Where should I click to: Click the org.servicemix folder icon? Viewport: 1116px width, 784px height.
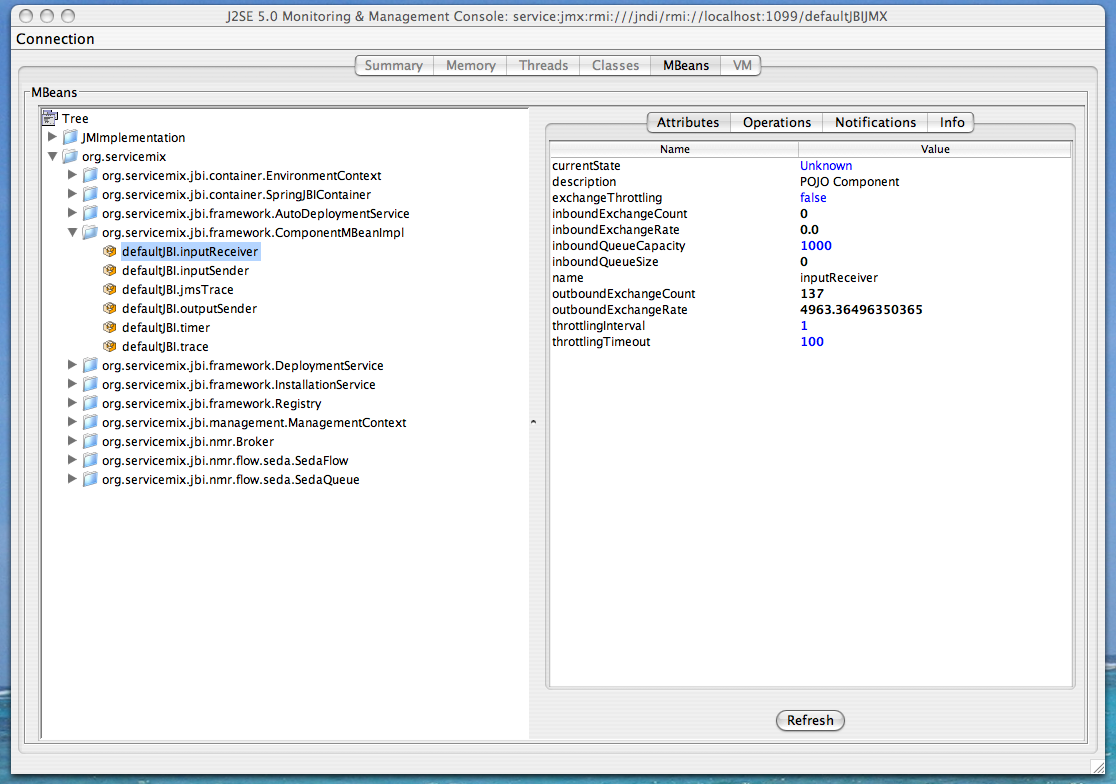(70, 157)
